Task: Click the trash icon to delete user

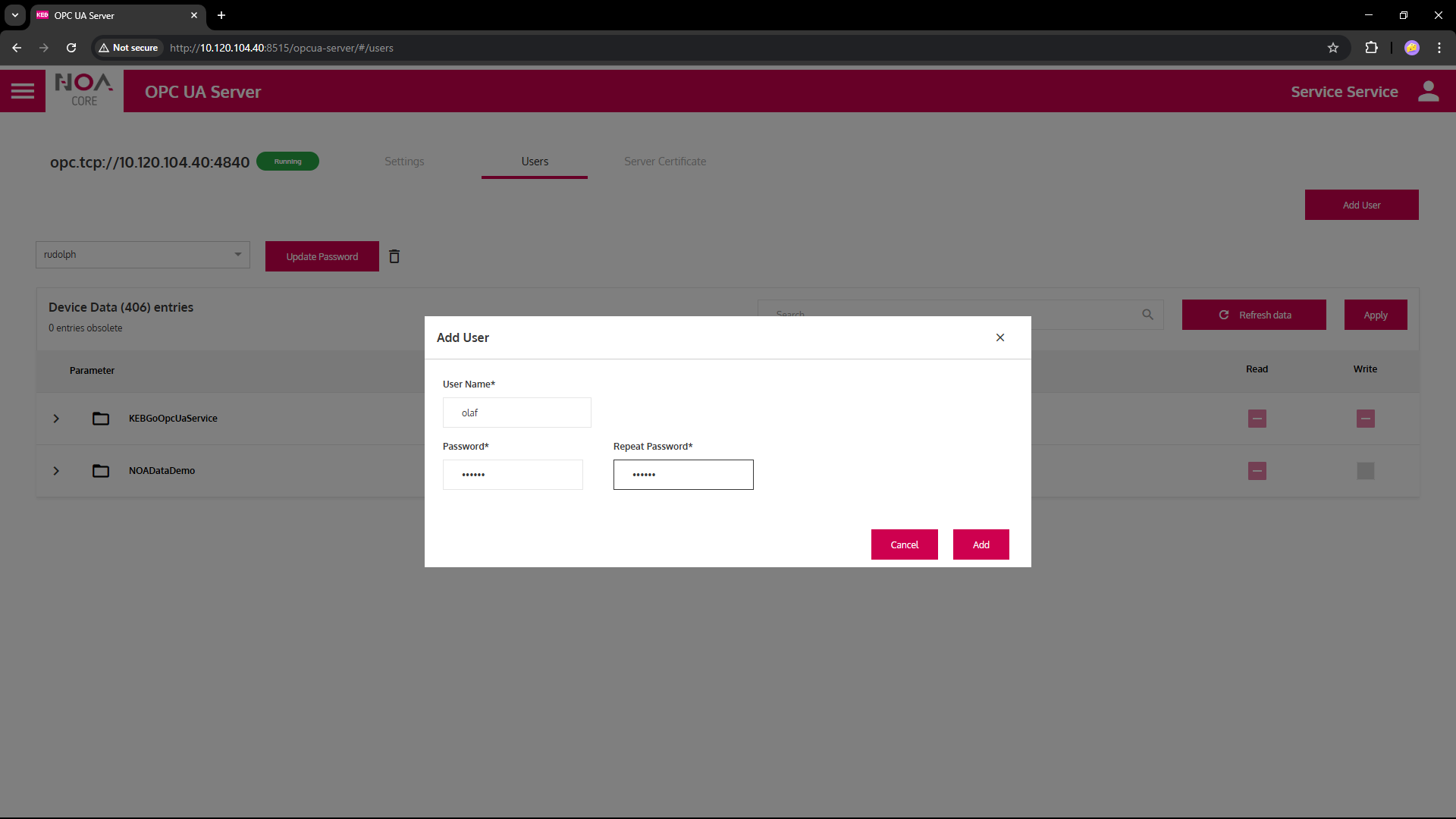Action: pyautogui.click(x=394, y=256)
